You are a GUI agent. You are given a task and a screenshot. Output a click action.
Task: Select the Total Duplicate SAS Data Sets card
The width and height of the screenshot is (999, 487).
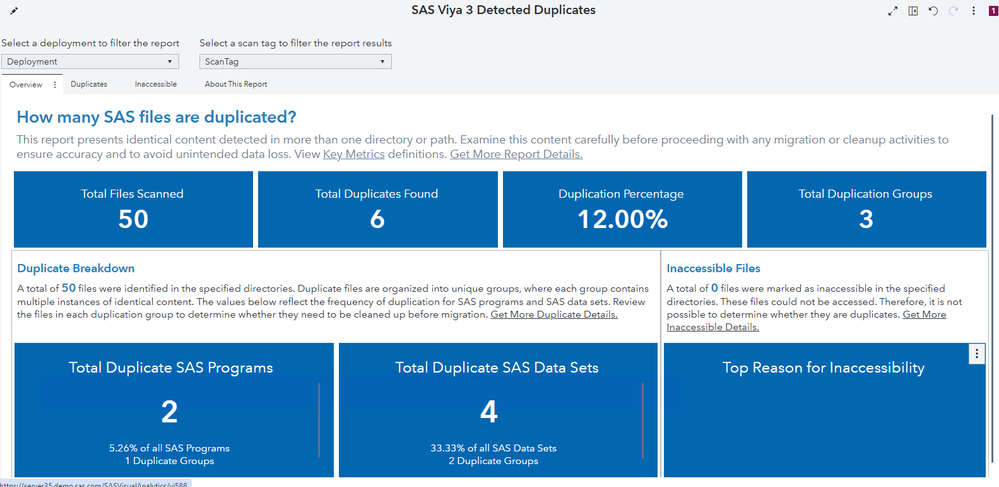(498, 410)
